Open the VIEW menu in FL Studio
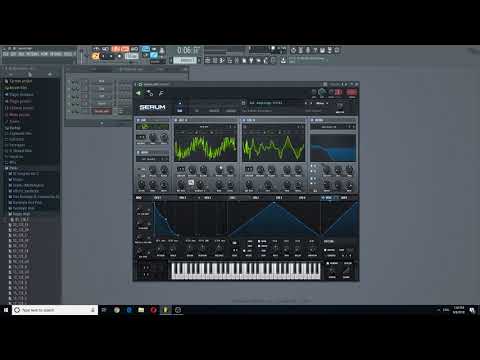This screenshot has height=360, width=480. click(x=44, y=54)
